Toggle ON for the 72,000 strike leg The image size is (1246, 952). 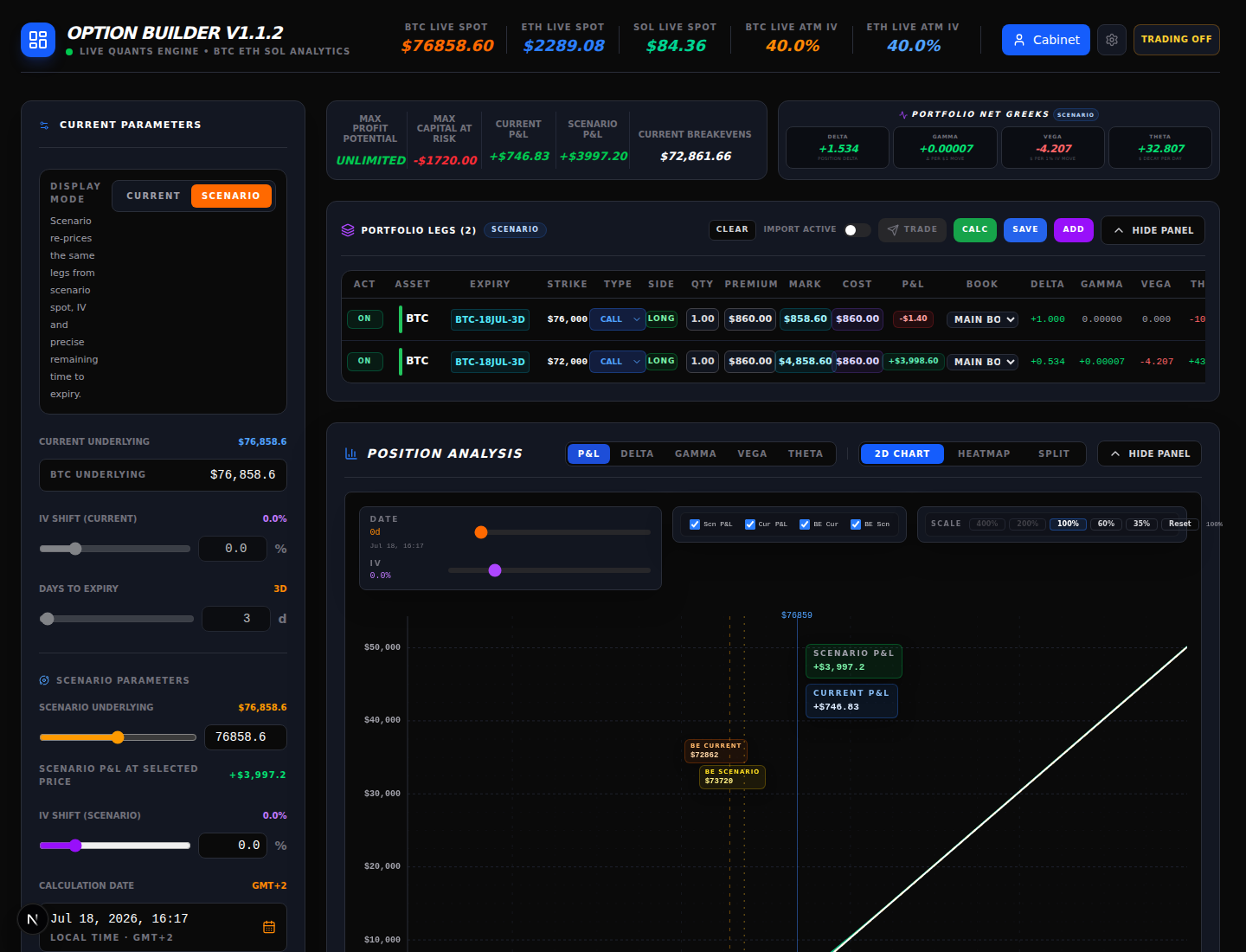pos(365,362)
